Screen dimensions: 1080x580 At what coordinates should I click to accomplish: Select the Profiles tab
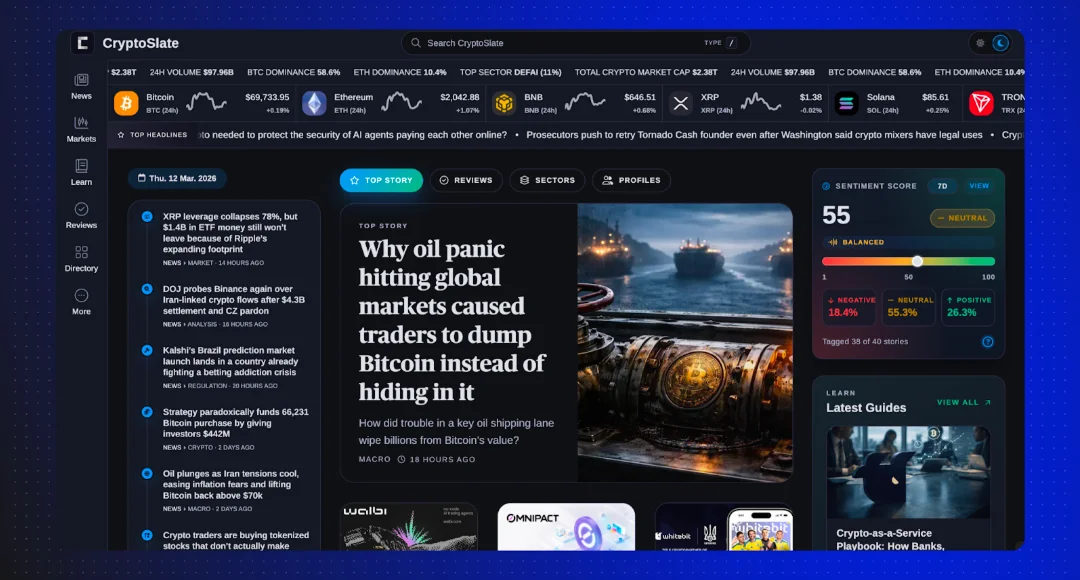(631, 180)
